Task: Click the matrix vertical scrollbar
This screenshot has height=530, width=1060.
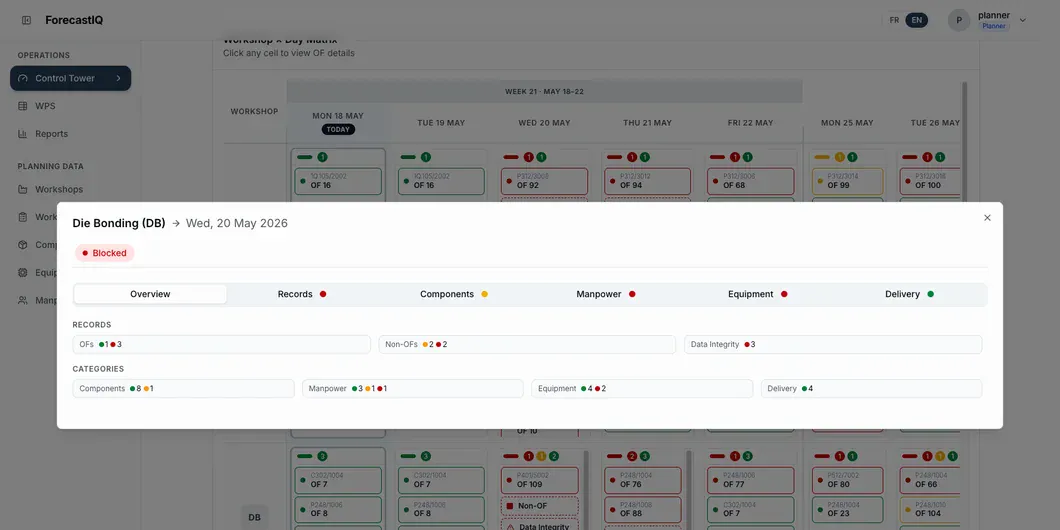Action: tap(964, 142)
